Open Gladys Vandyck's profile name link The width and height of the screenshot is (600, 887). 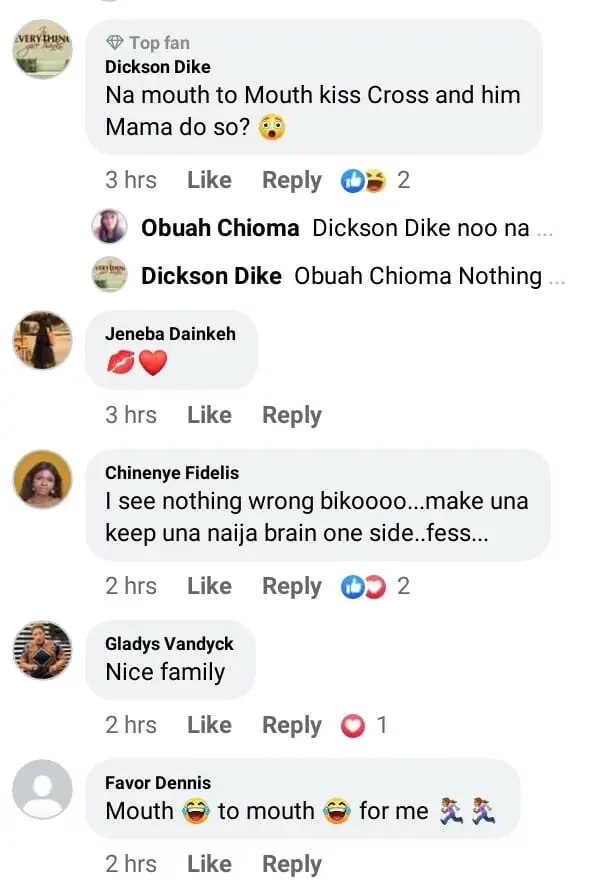[168, 644]
